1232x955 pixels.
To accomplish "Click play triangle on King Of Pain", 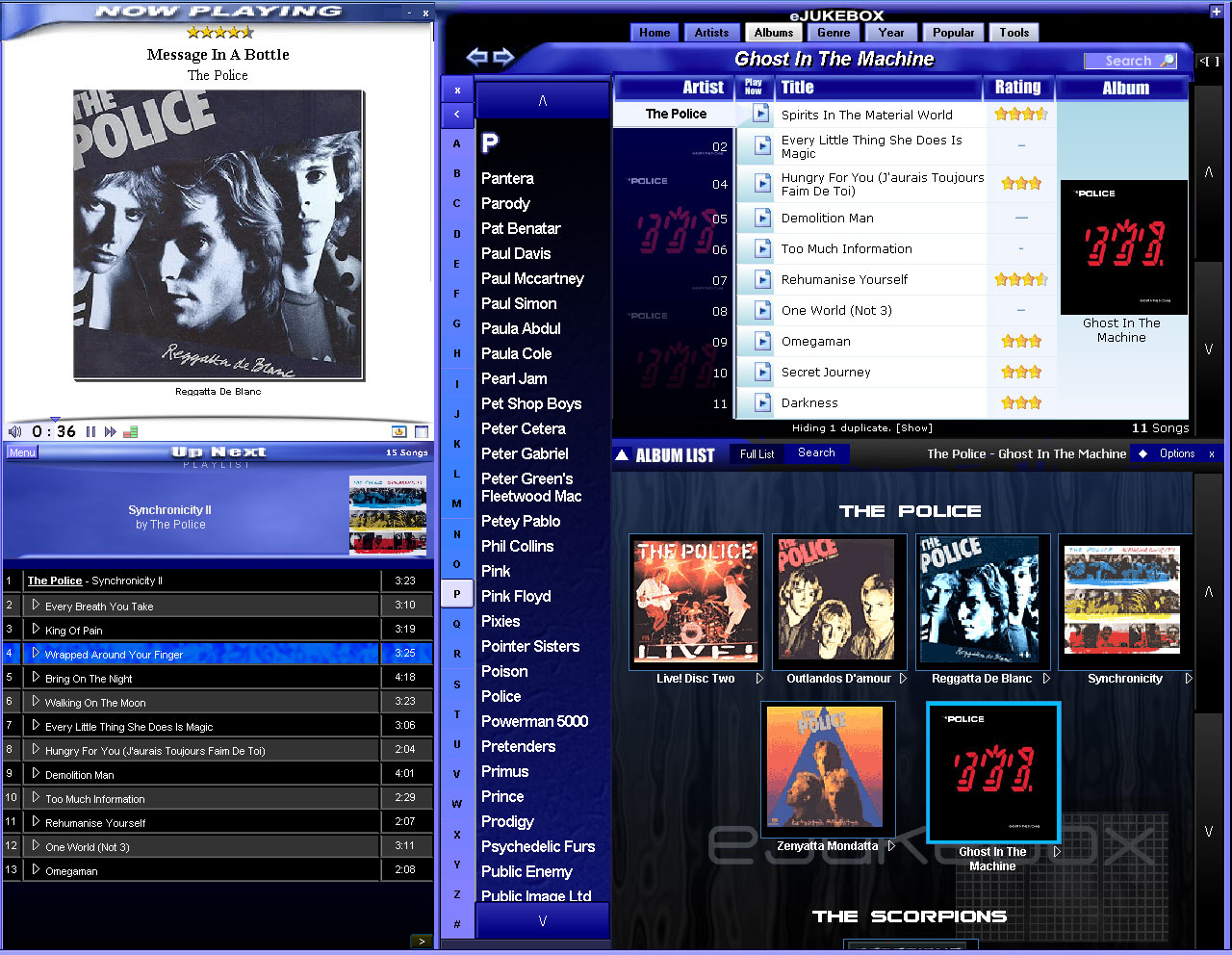I will [36, 630].
